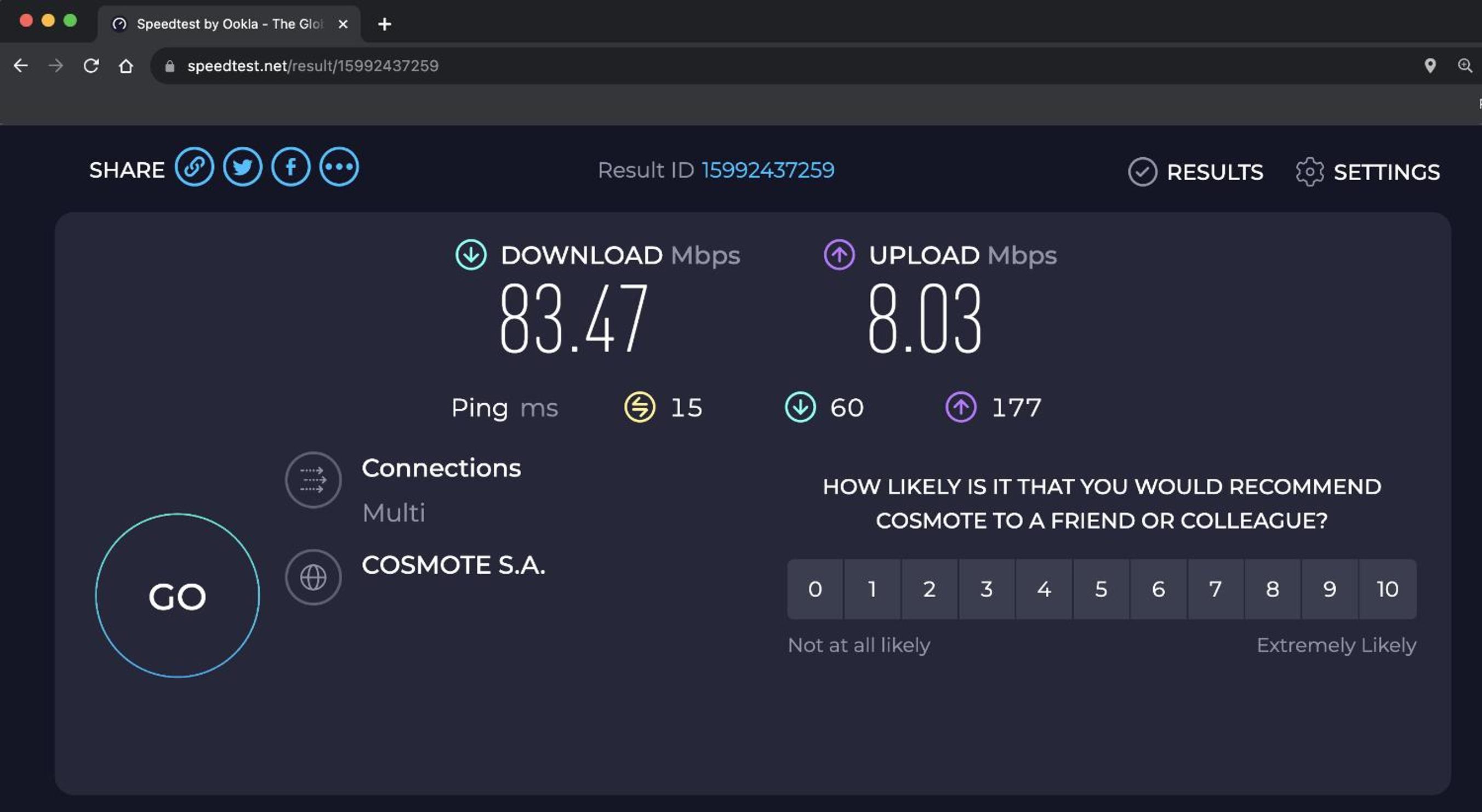
Task: Reload the Speedtest page
Action: [x=91, y=66]
